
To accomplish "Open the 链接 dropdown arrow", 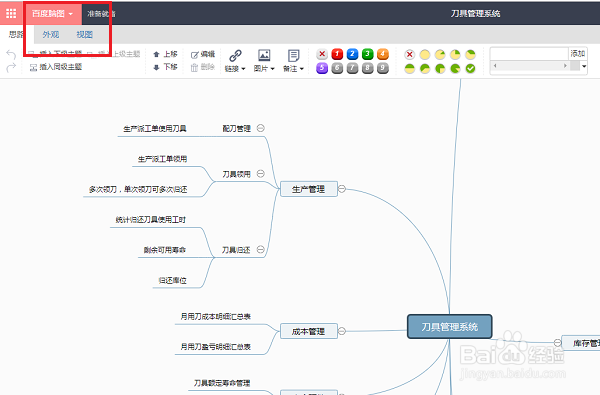I will tap(243, 69).
